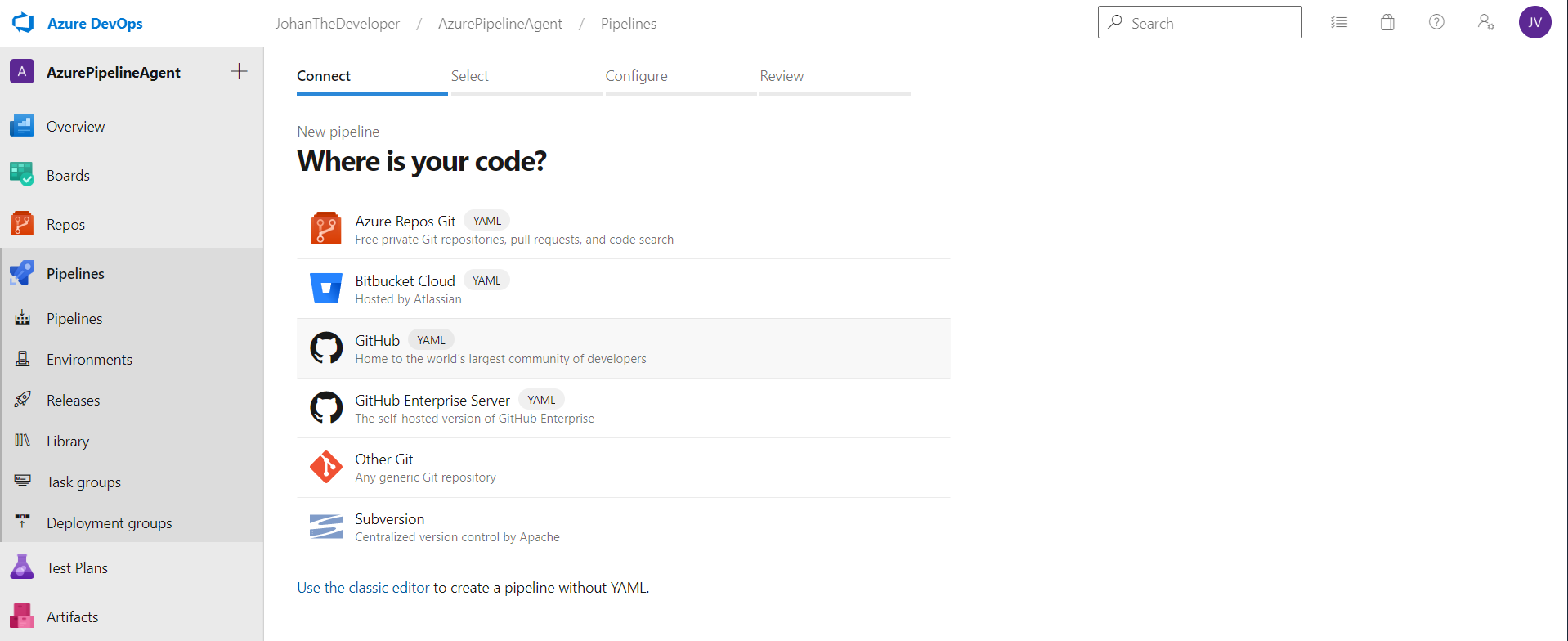This screenshot has height=641, width=1568.
Task: Open the User settings icon
Action: pos(1486,23)
